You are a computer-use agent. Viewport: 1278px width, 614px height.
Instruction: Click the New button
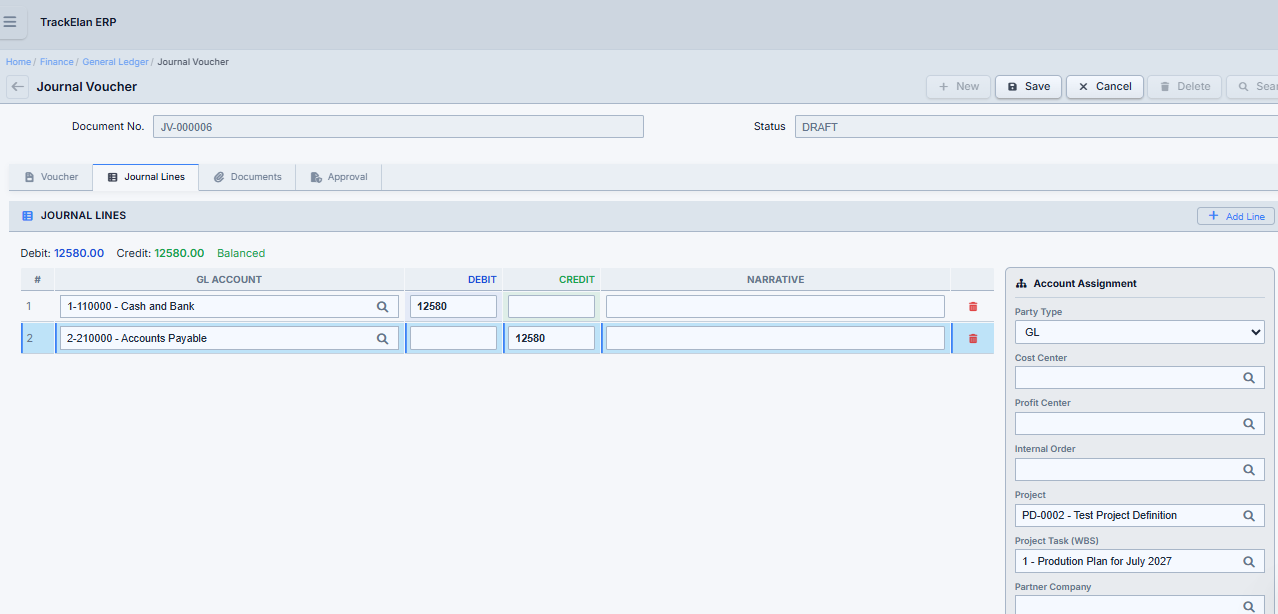(958, 87)
